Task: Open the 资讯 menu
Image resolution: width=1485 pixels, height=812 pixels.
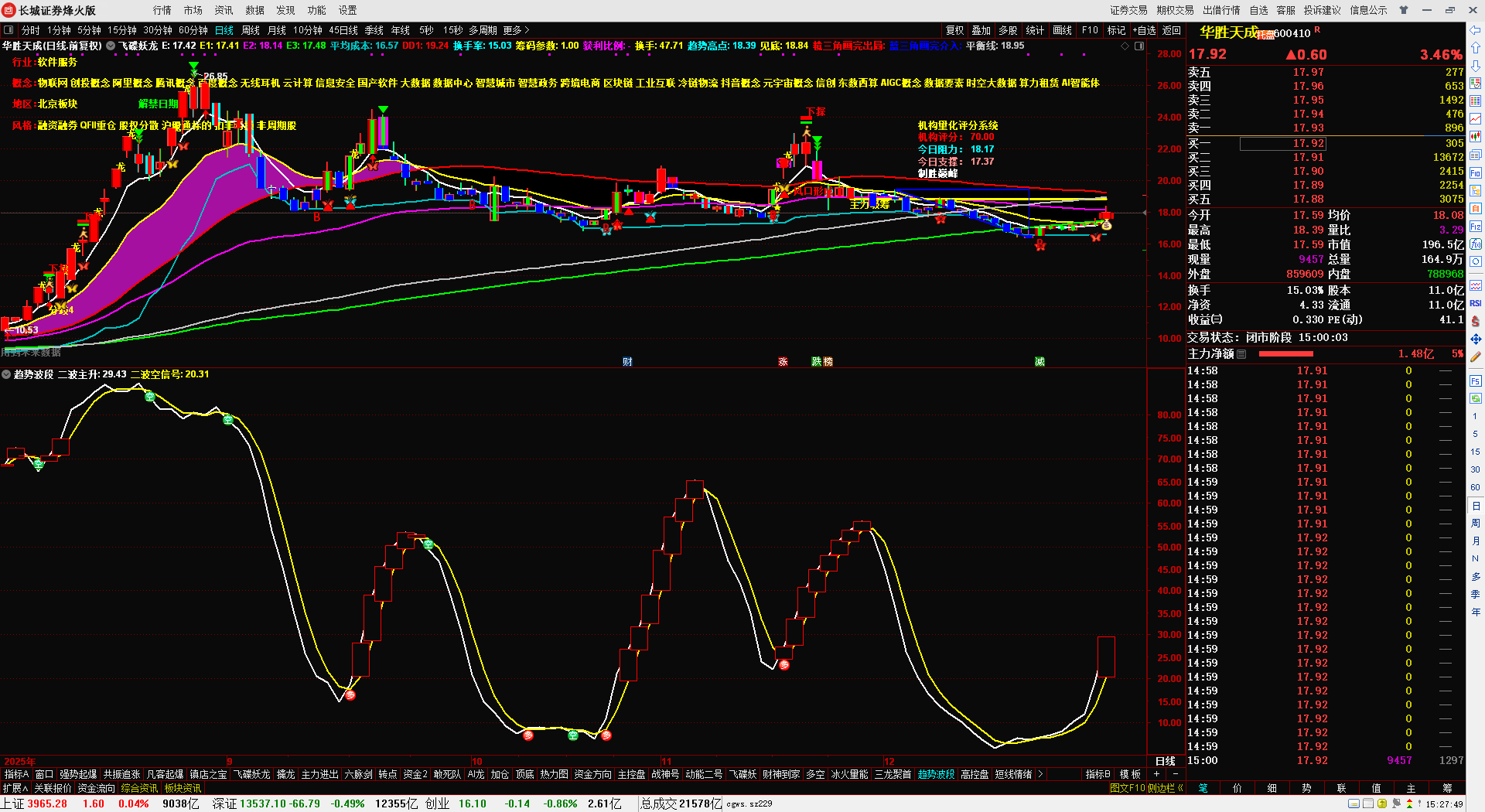Action: pos(224,10)
